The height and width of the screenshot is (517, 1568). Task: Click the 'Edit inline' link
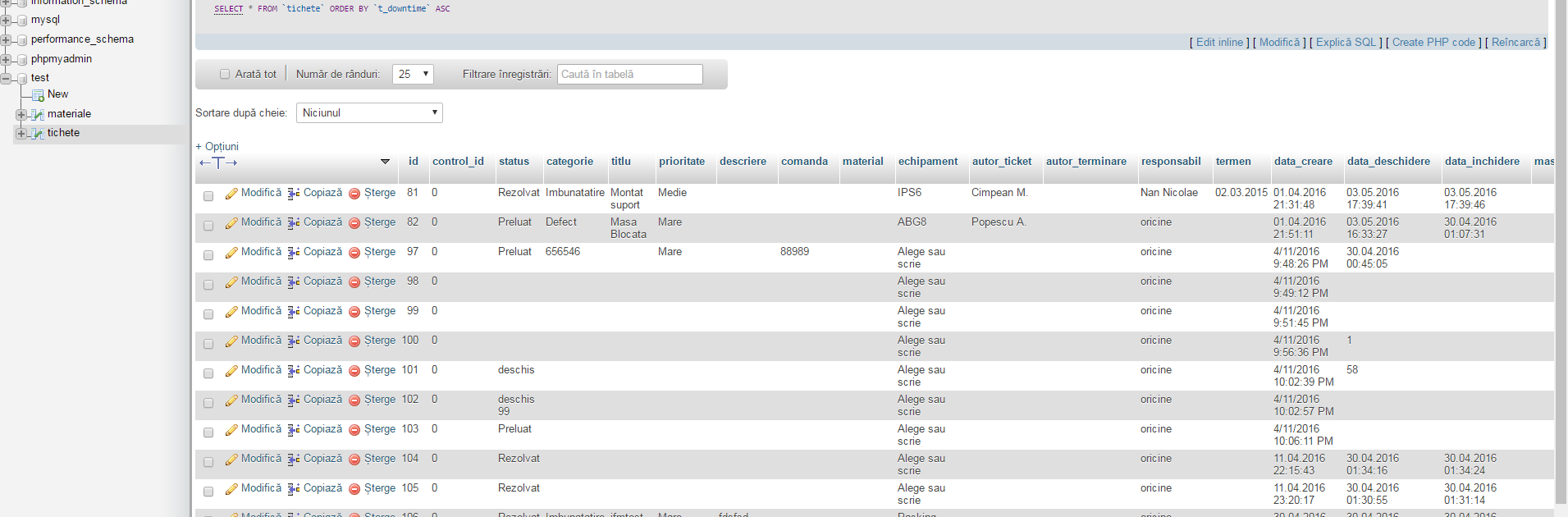tap(1219, 43)
